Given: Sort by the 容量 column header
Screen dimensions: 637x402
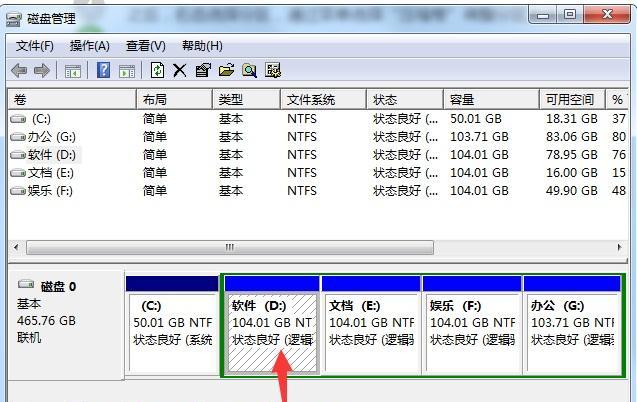Looking at the screenshot, I should [x=492, y=99].
